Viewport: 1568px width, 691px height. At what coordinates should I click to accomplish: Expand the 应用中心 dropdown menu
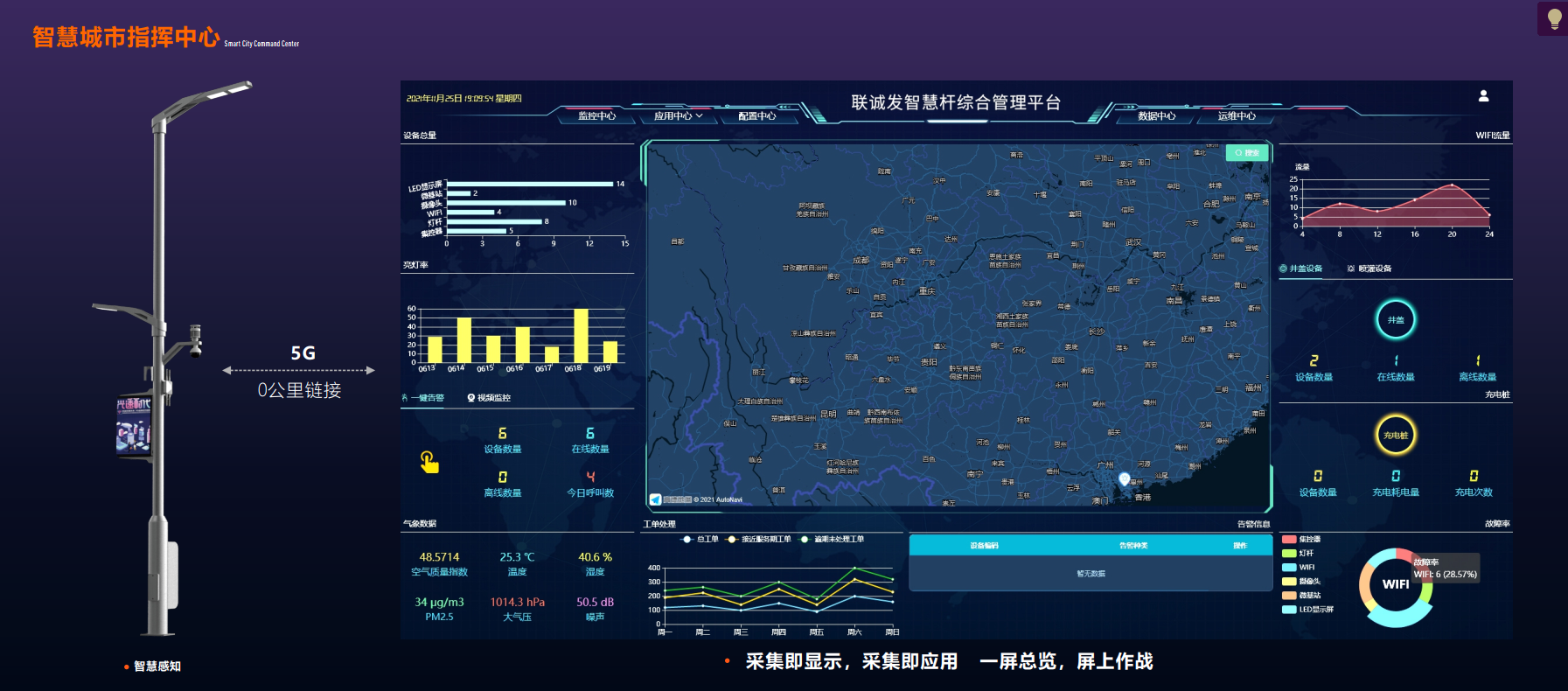coord(678,115)
